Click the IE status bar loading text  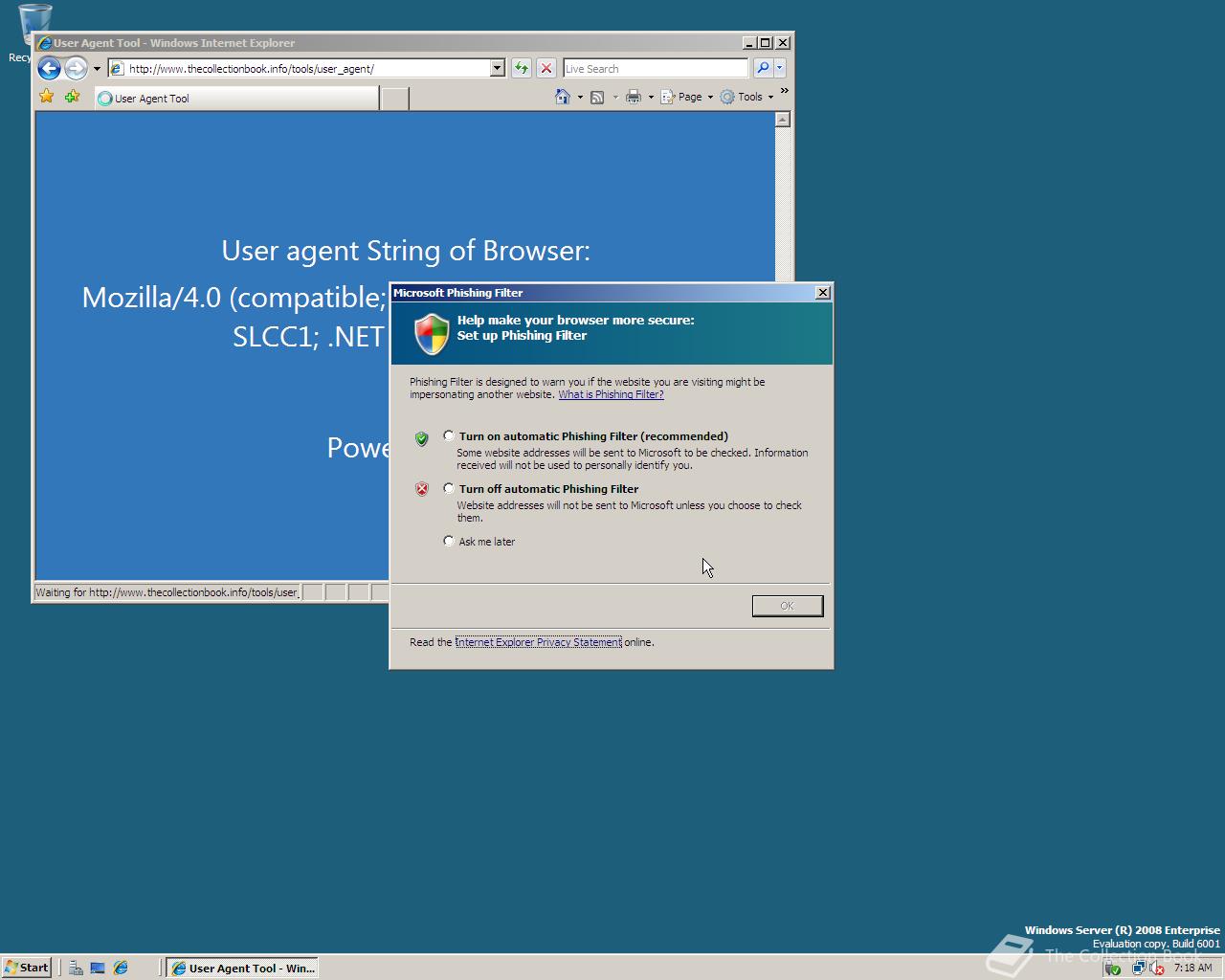167,592
